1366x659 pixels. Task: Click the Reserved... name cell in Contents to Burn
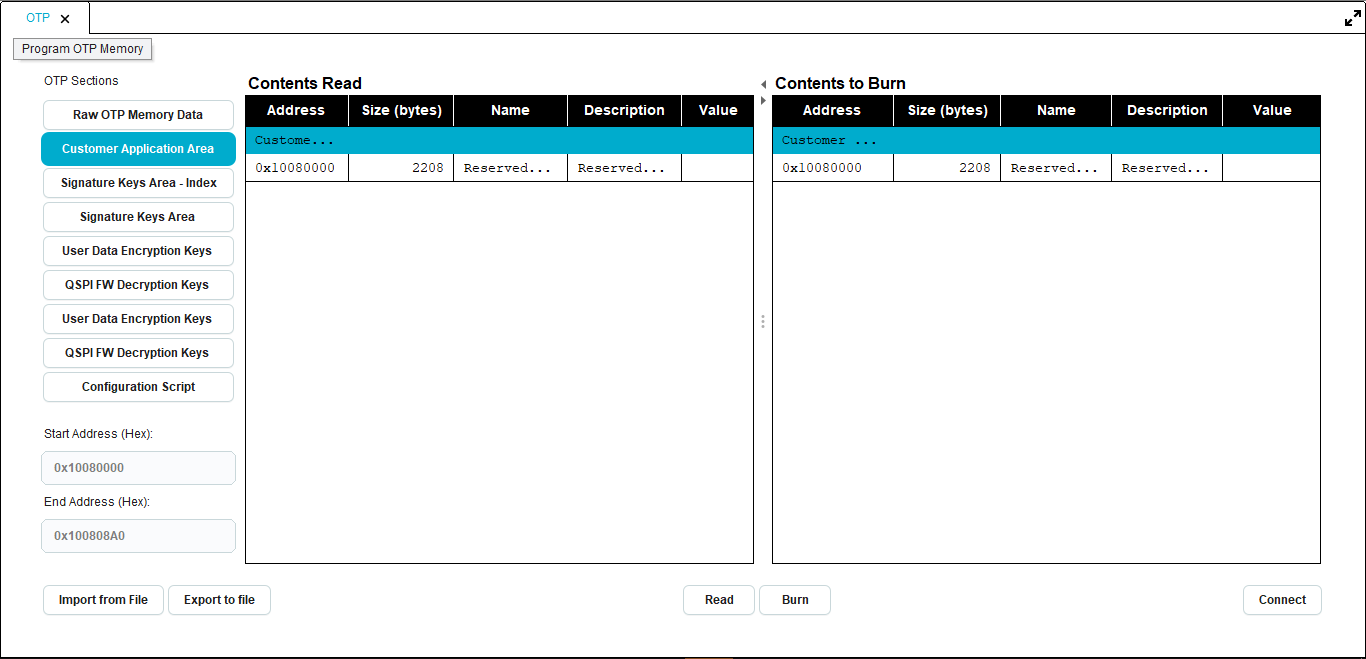pyautogui.click(x=1056, y=168)
